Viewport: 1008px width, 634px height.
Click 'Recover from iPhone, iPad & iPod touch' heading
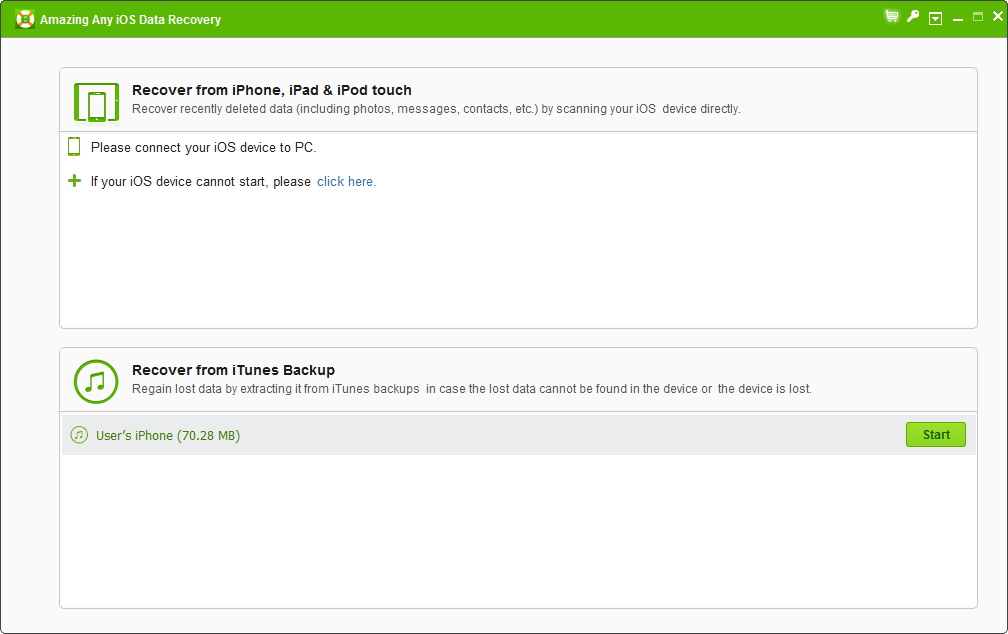tap(271, 90)
